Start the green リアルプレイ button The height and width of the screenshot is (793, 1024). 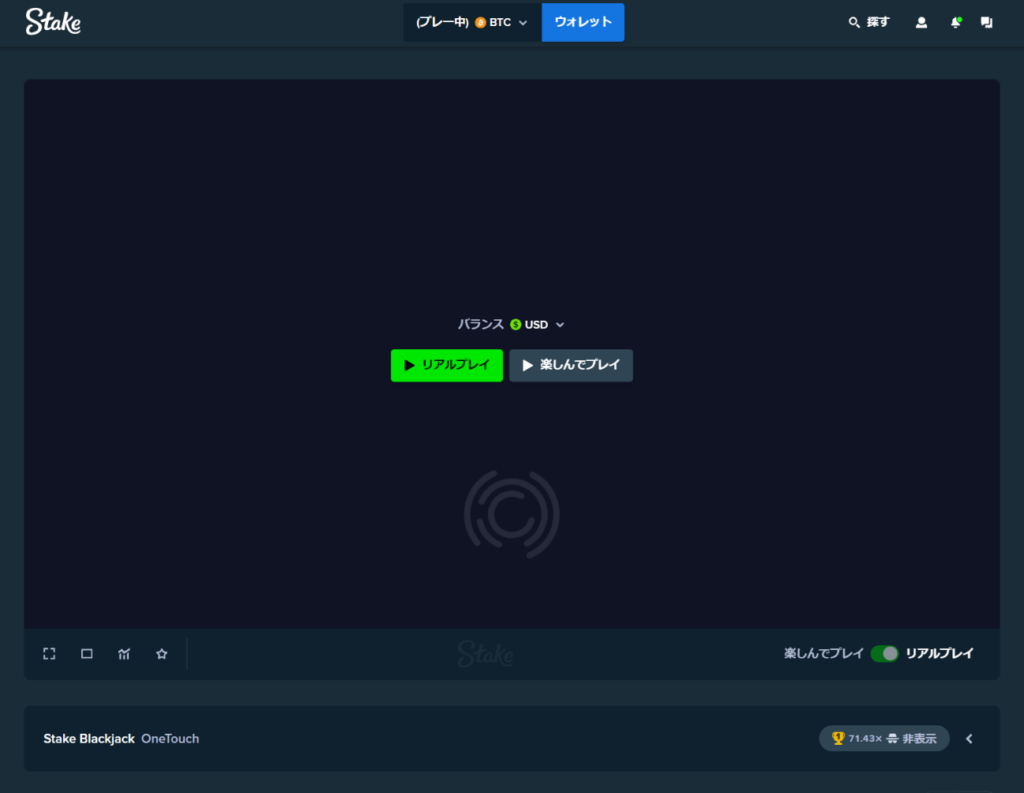click(447, 365)
